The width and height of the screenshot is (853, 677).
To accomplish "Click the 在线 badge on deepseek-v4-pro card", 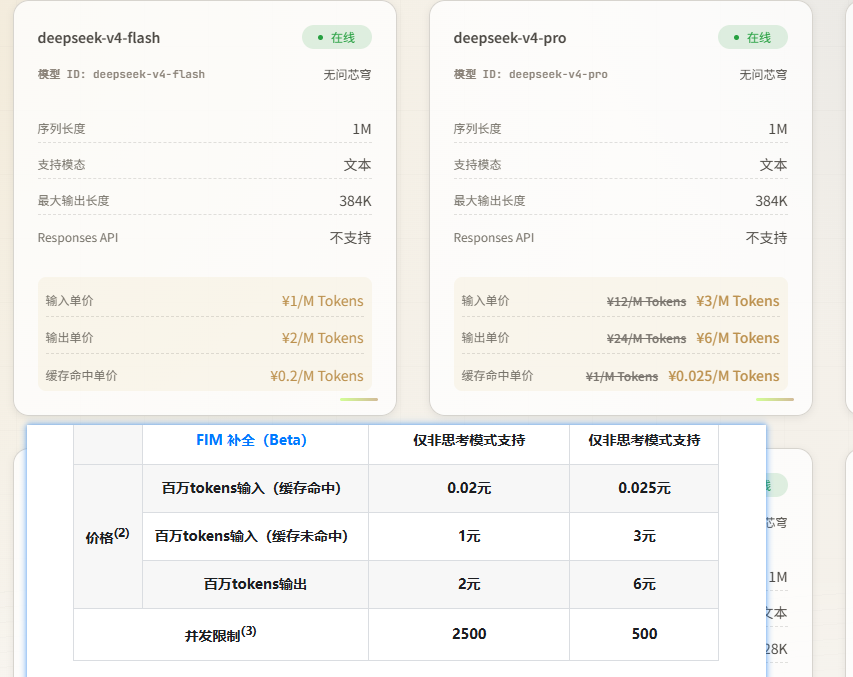I will pos(753,38).
